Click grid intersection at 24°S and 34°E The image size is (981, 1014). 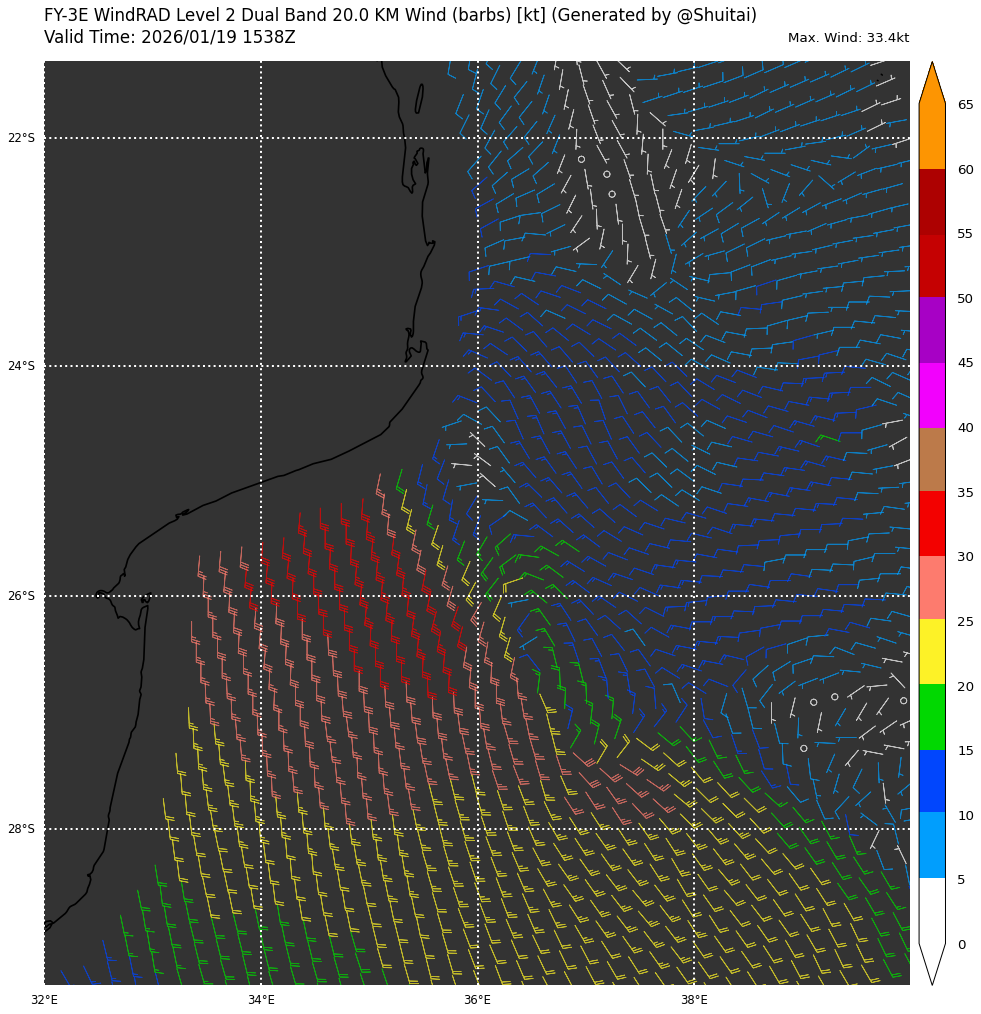(261, 366)
